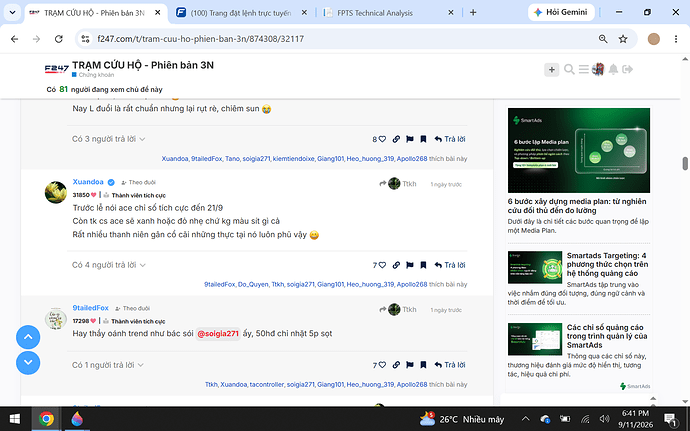Open the Windows notification center icon
This screenshot has width=690, height=431.
click(670, 419)
